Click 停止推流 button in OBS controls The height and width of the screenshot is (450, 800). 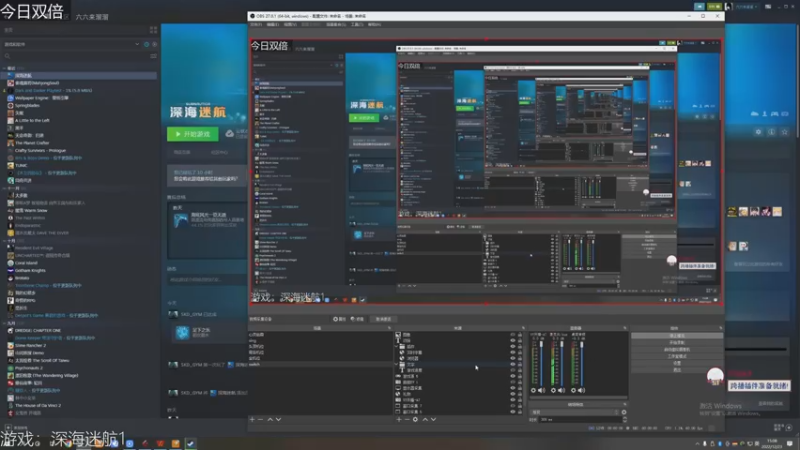pyautogui.click(x=677, y=336)
